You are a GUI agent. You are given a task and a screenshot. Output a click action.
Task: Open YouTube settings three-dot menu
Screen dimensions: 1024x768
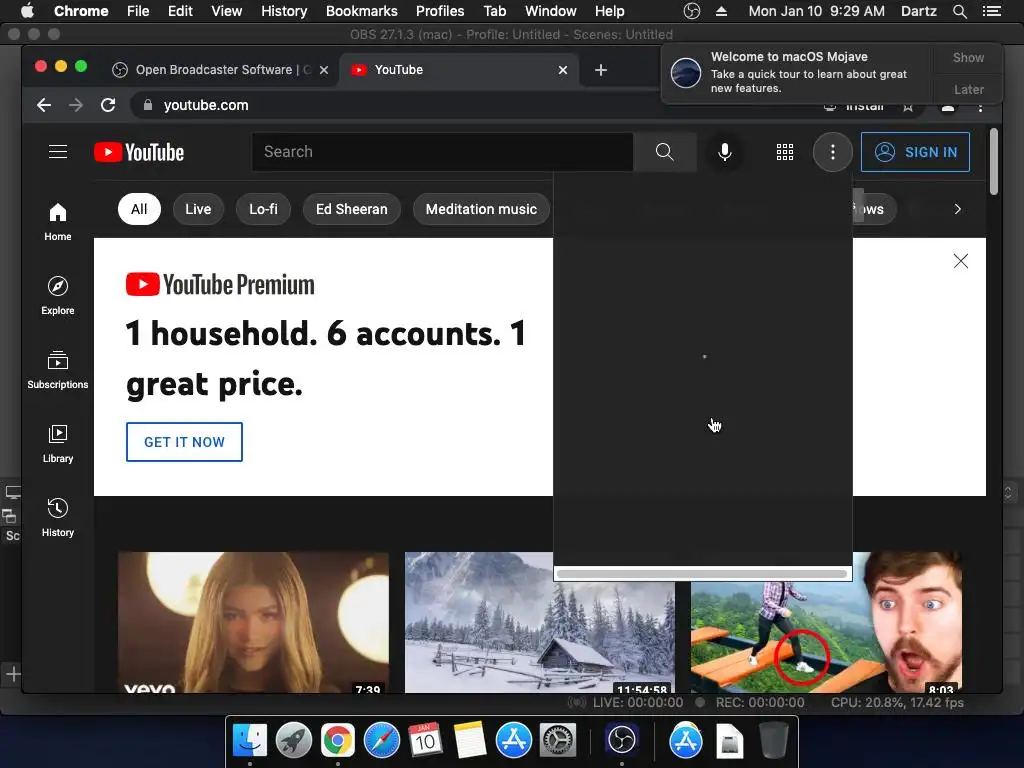(832, 152)
